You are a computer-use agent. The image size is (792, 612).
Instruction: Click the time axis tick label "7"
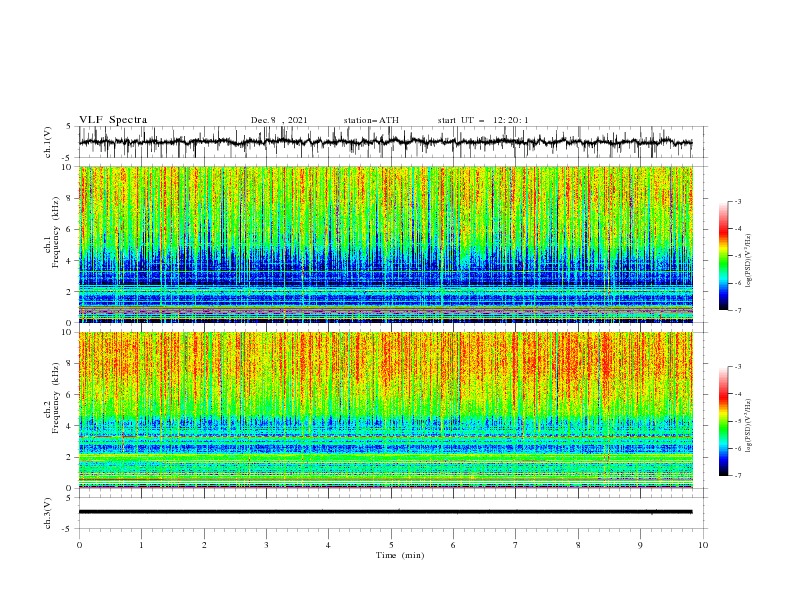click(x=516, y=545)
